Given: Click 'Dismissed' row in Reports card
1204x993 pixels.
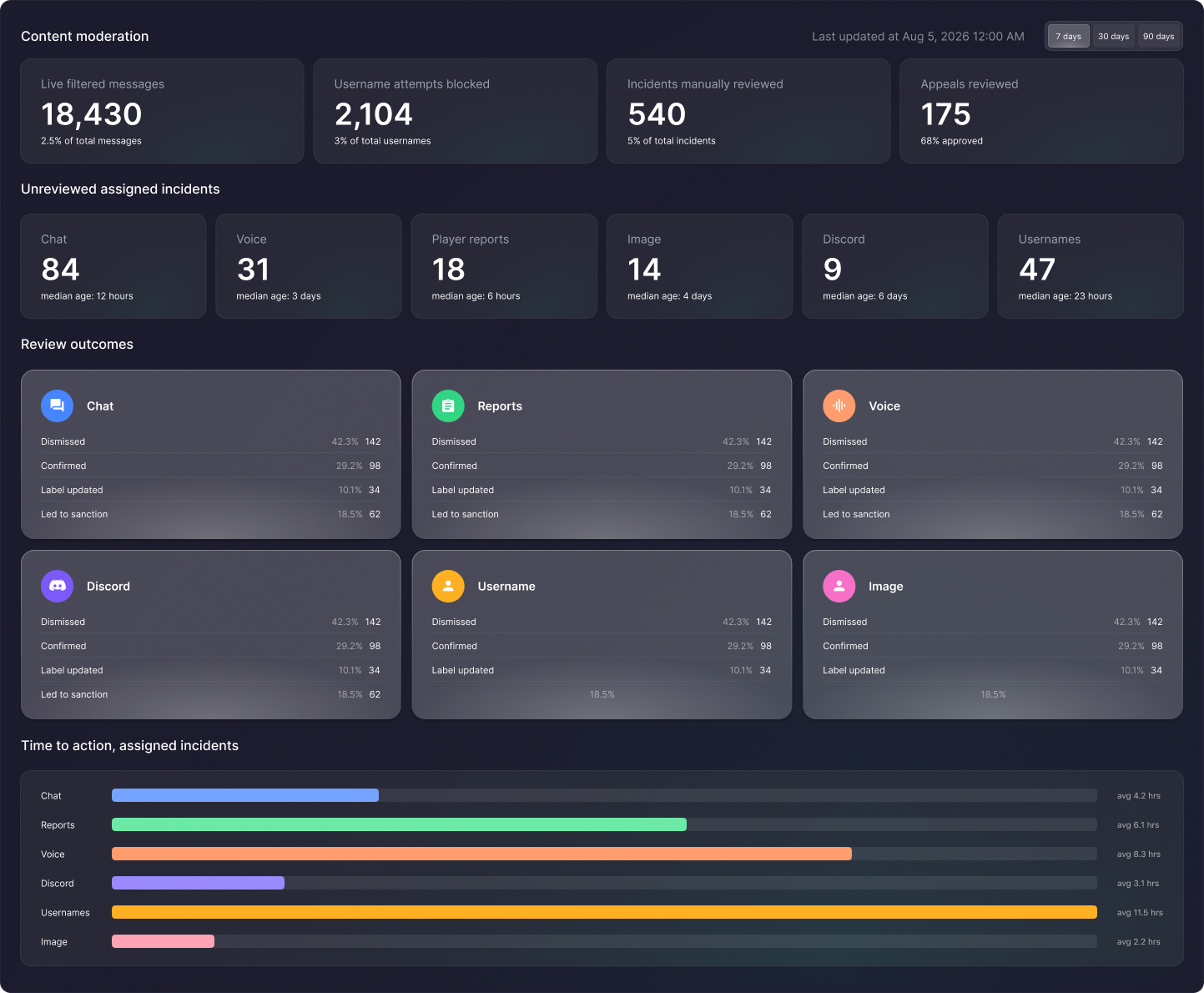Looking at the screenshot, I should (x=602, y=441).
